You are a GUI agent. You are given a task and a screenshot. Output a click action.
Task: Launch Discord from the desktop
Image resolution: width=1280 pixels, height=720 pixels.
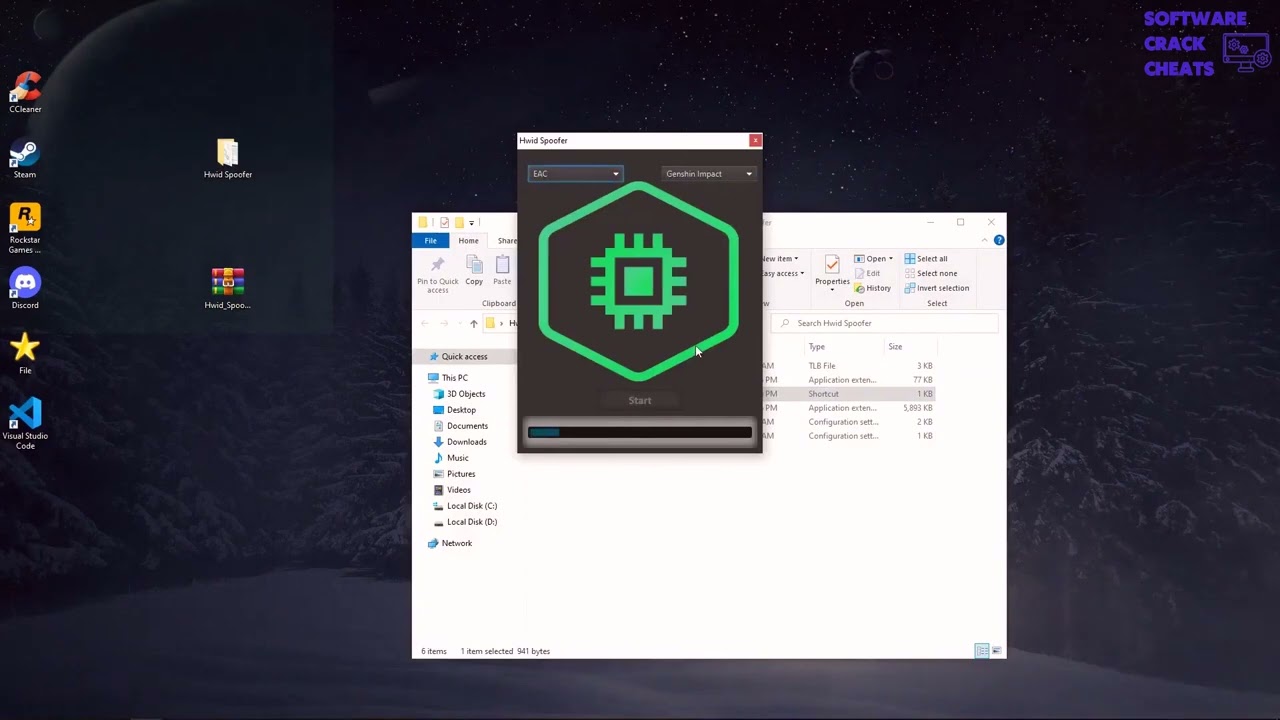pyautogui.click(x=25, y=289)
